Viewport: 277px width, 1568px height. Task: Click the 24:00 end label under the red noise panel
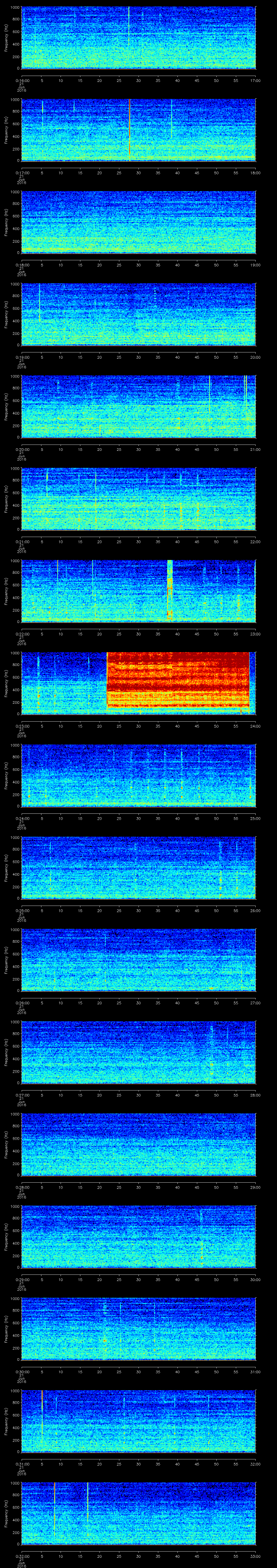255,726
